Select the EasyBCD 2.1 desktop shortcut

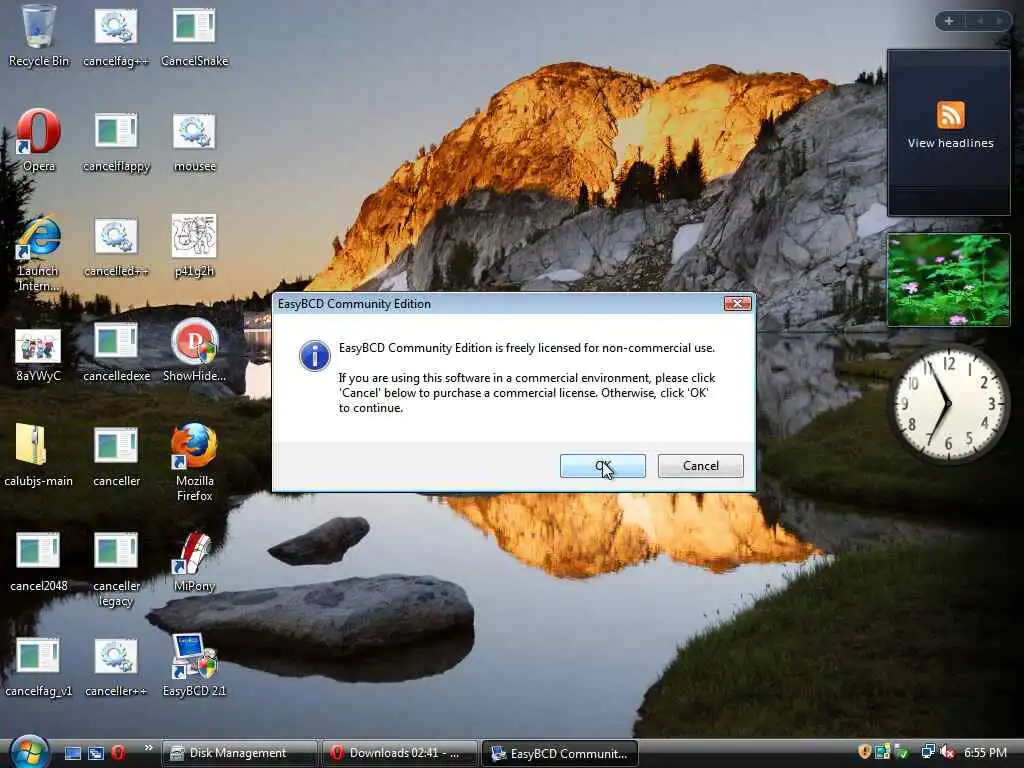195,667
